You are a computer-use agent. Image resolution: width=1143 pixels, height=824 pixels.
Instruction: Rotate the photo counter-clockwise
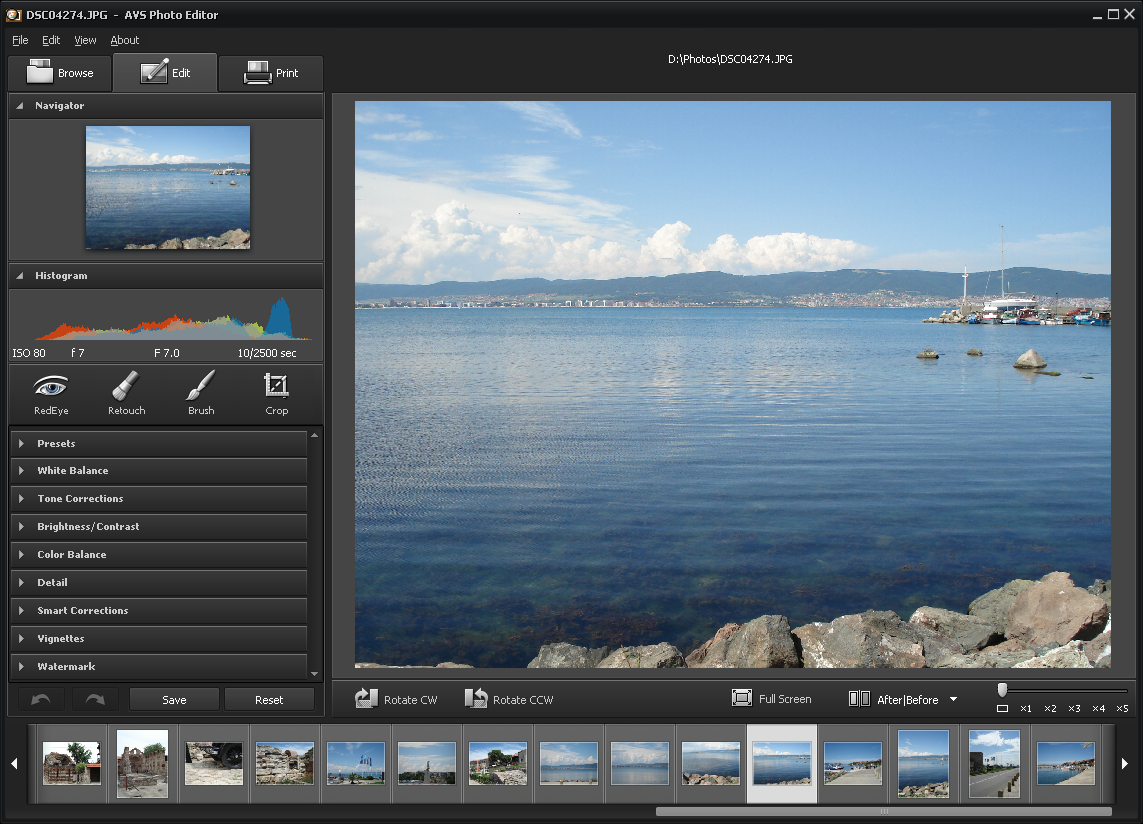[x=509, y=699]
